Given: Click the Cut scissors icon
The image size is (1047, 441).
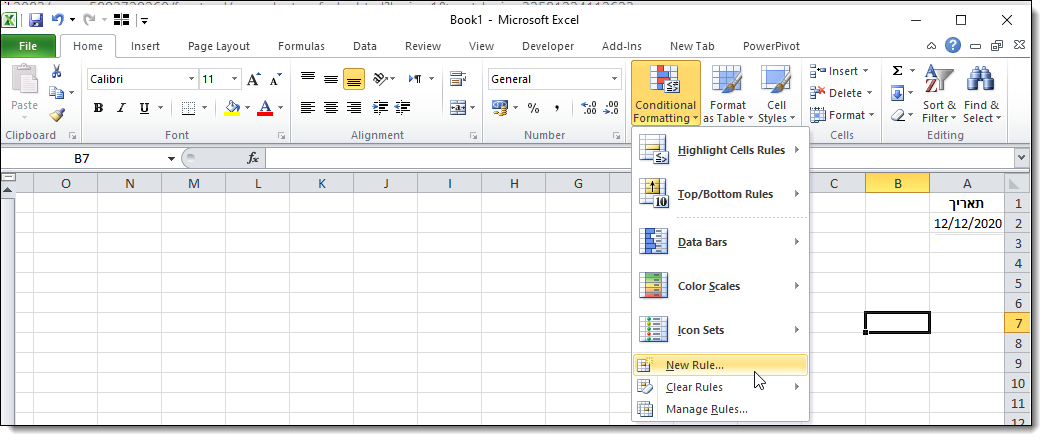Looking at the screenshot, I should pos(57,71).
